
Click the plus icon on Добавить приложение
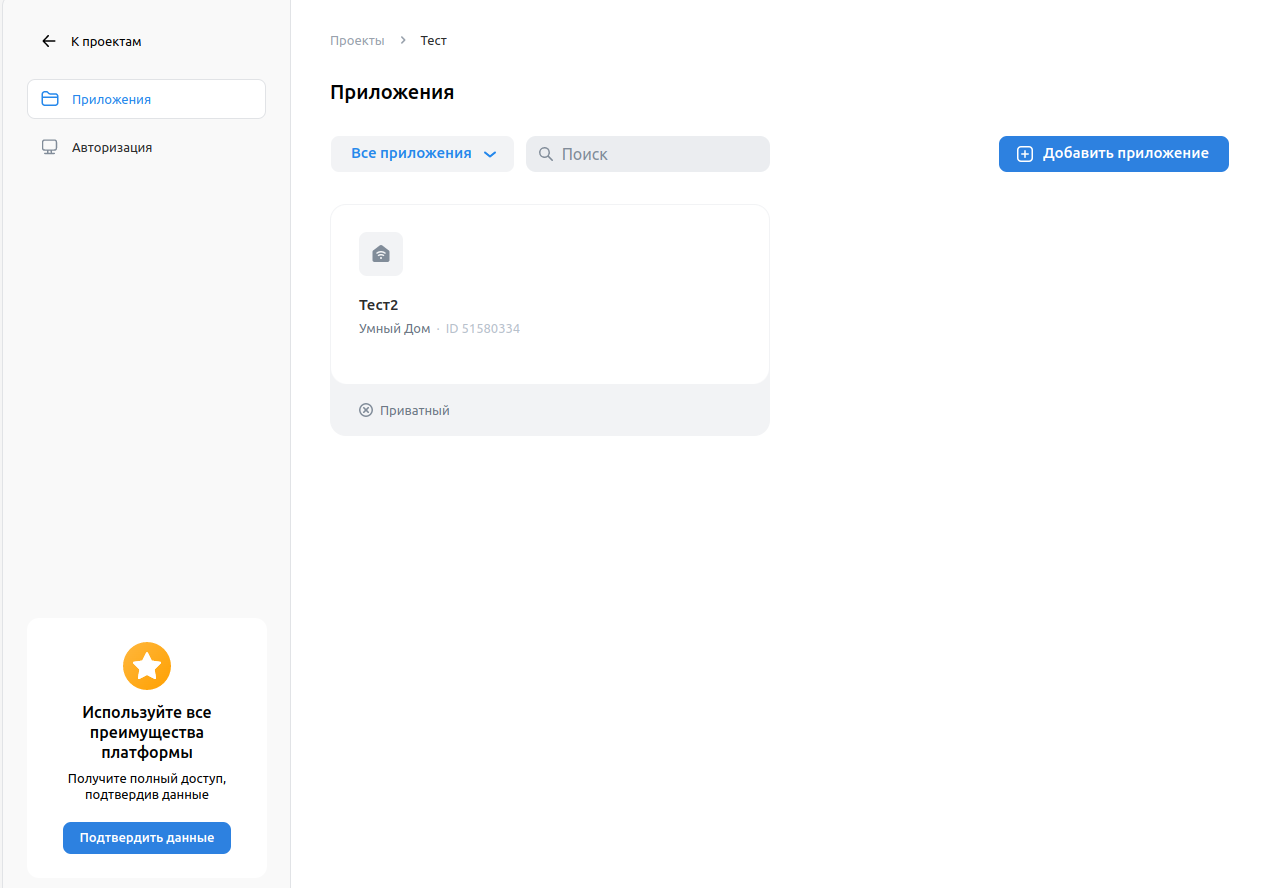[x=1025, y=154]
